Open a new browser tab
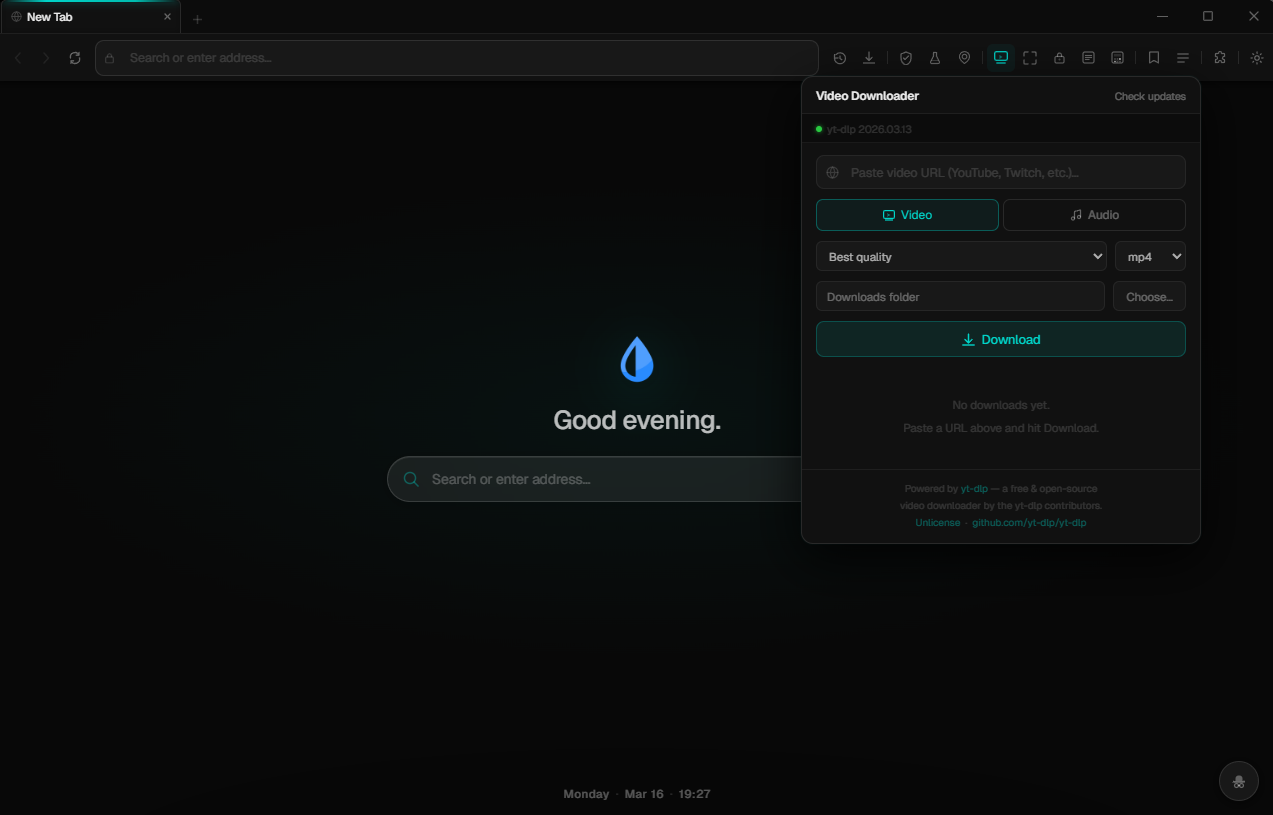Image resolution: width=1273 pixels, height=815 pixels. point(197,18)
